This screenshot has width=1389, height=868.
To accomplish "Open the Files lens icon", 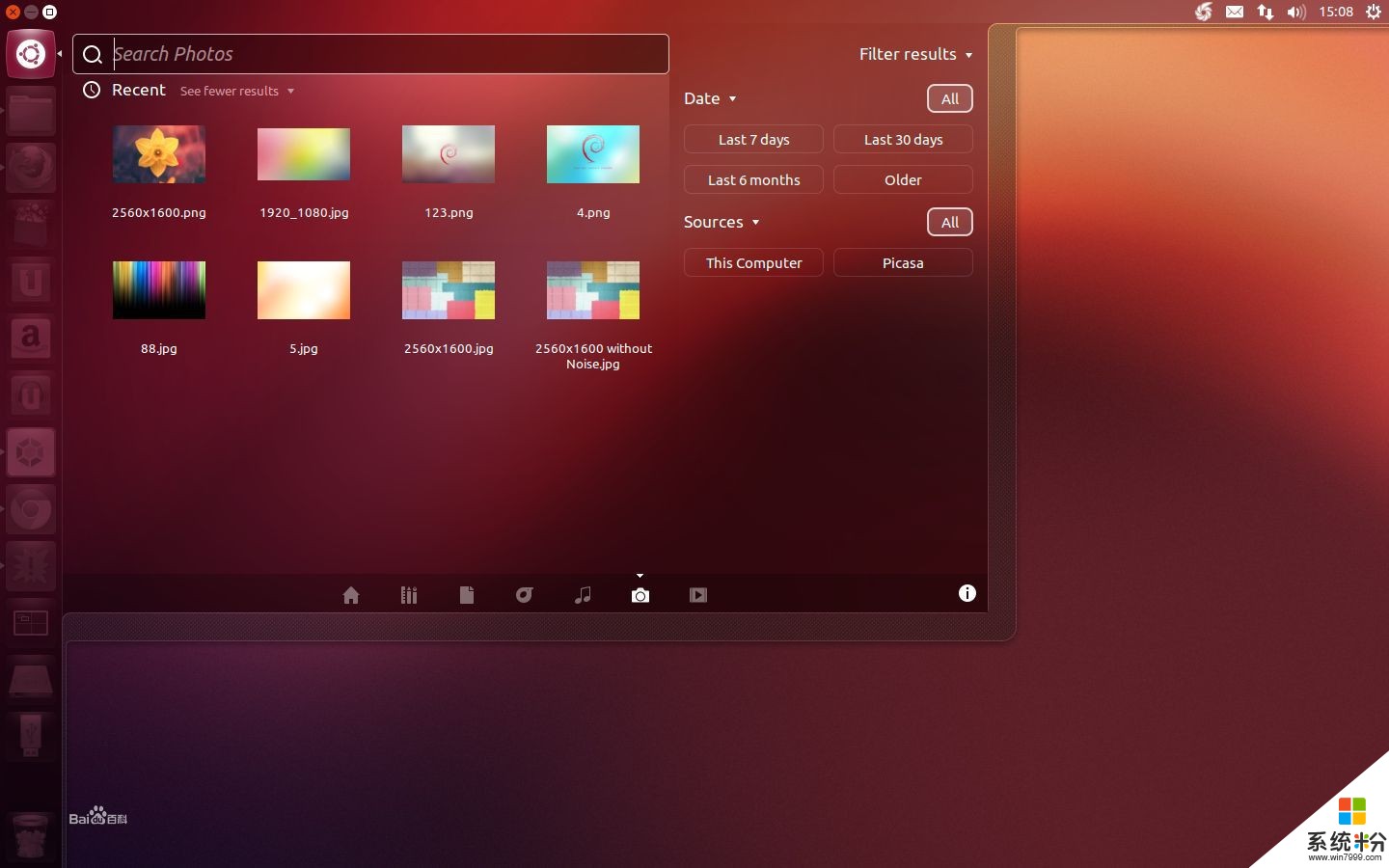I will click(467, 595).
